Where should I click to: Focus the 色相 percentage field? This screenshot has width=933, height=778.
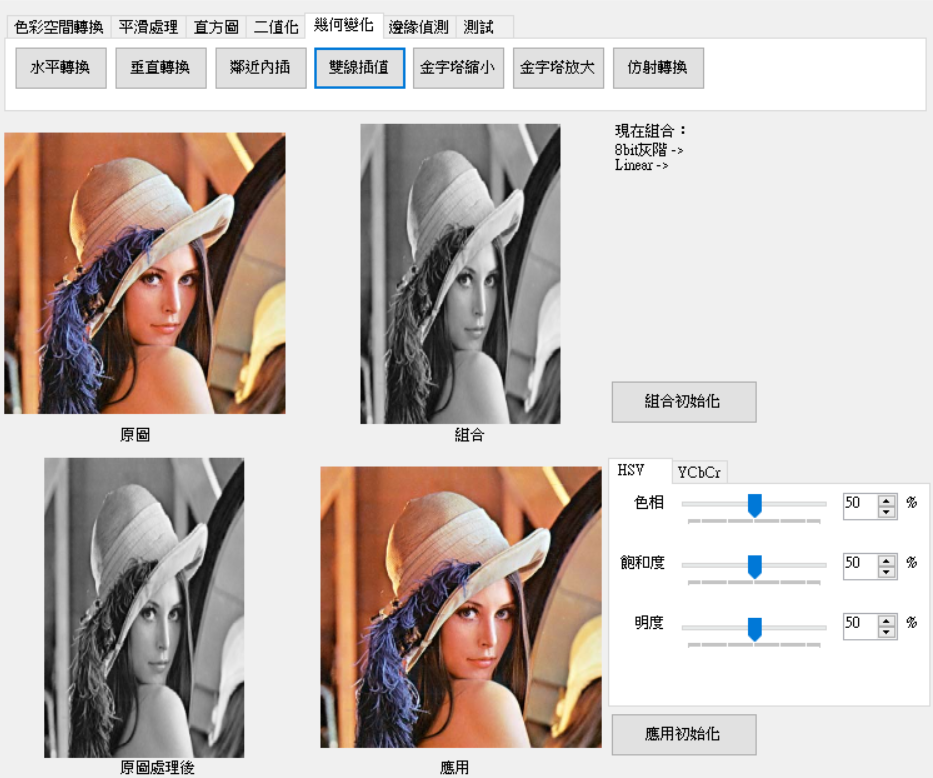pos(860,506)
